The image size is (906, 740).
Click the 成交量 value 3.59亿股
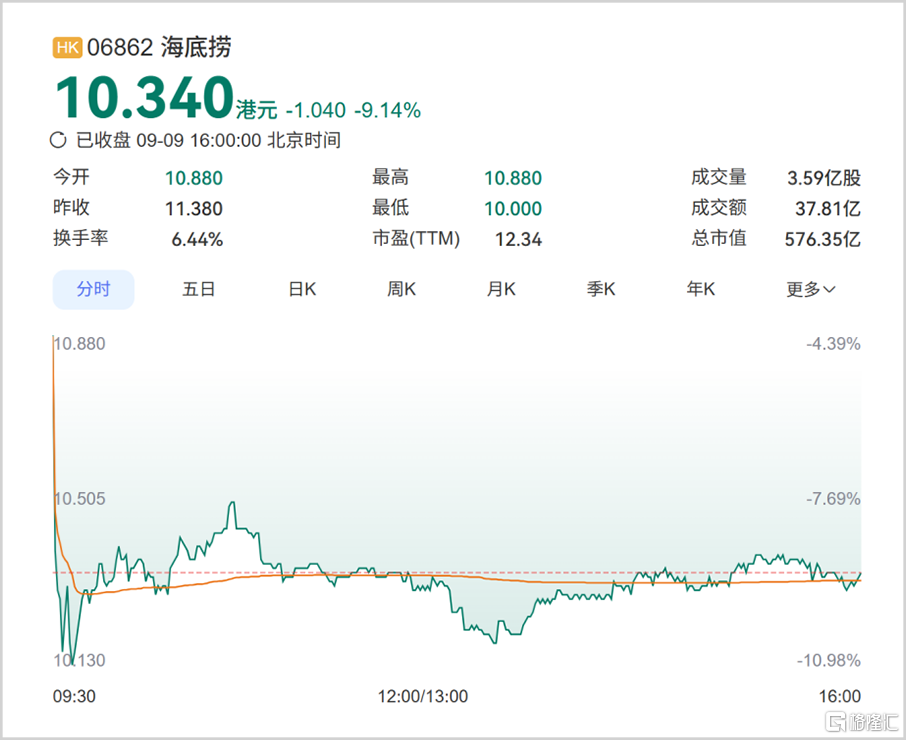tap(824, 178)
